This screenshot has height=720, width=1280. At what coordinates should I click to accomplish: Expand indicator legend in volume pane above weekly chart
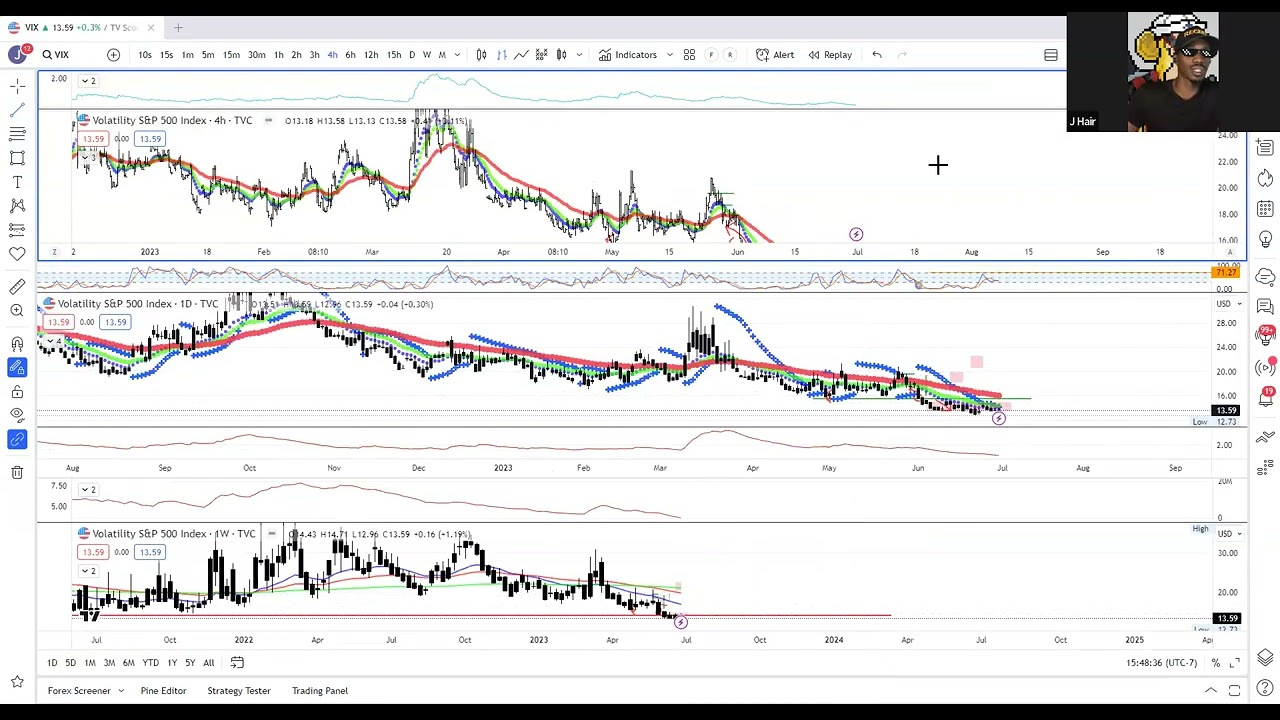click(88, 489)
